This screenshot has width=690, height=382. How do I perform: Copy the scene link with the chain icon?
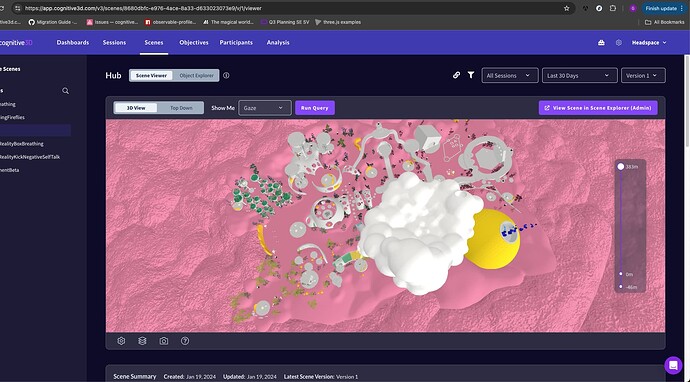(x=456, y=75)
